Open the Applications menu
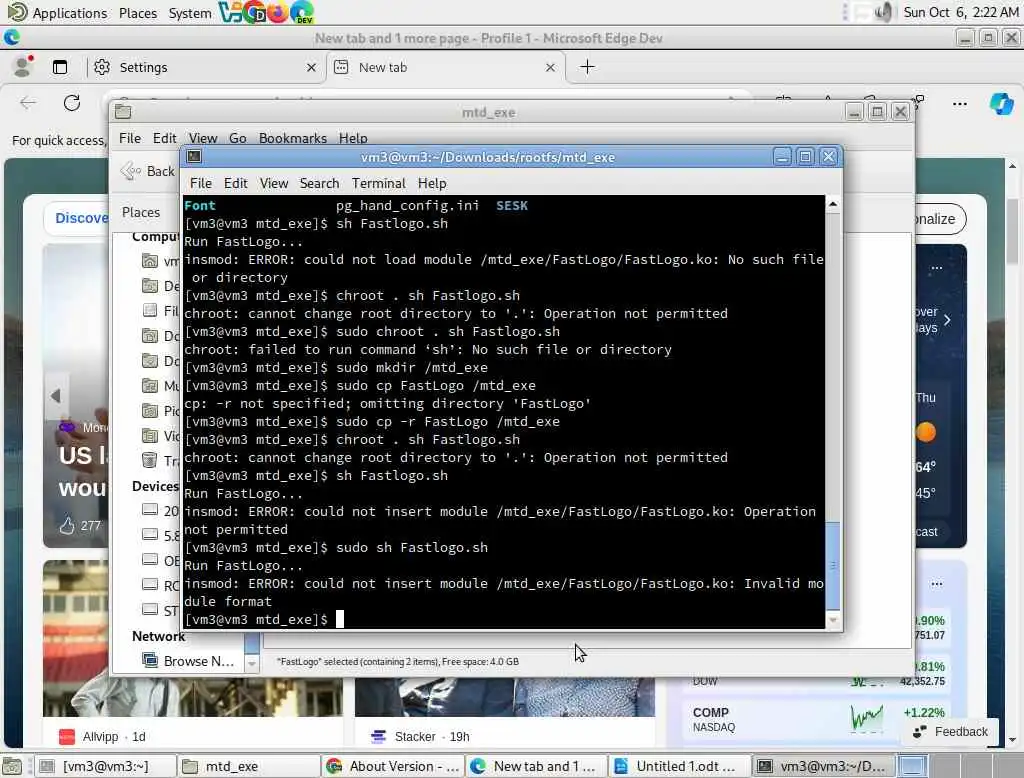The height and width of the screenshot is (778, 1024). [x=57, y=12]
